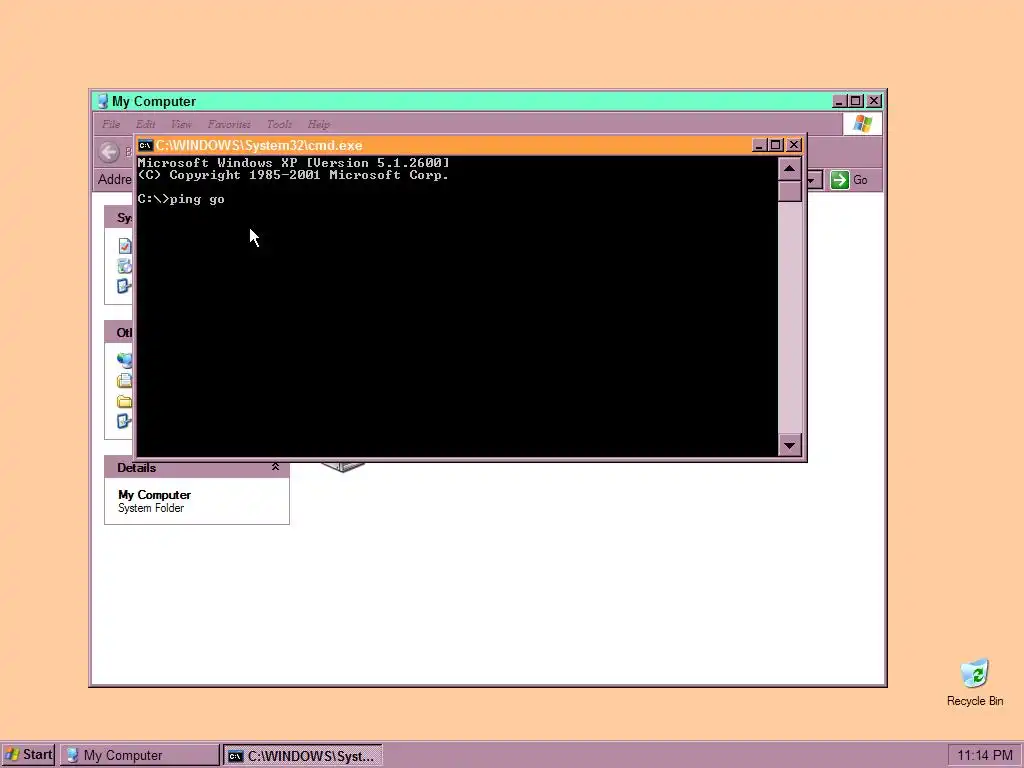The image size is (1024, 768).
Task: Click the 'ping go' command text
Action: (x=197, y=199)
